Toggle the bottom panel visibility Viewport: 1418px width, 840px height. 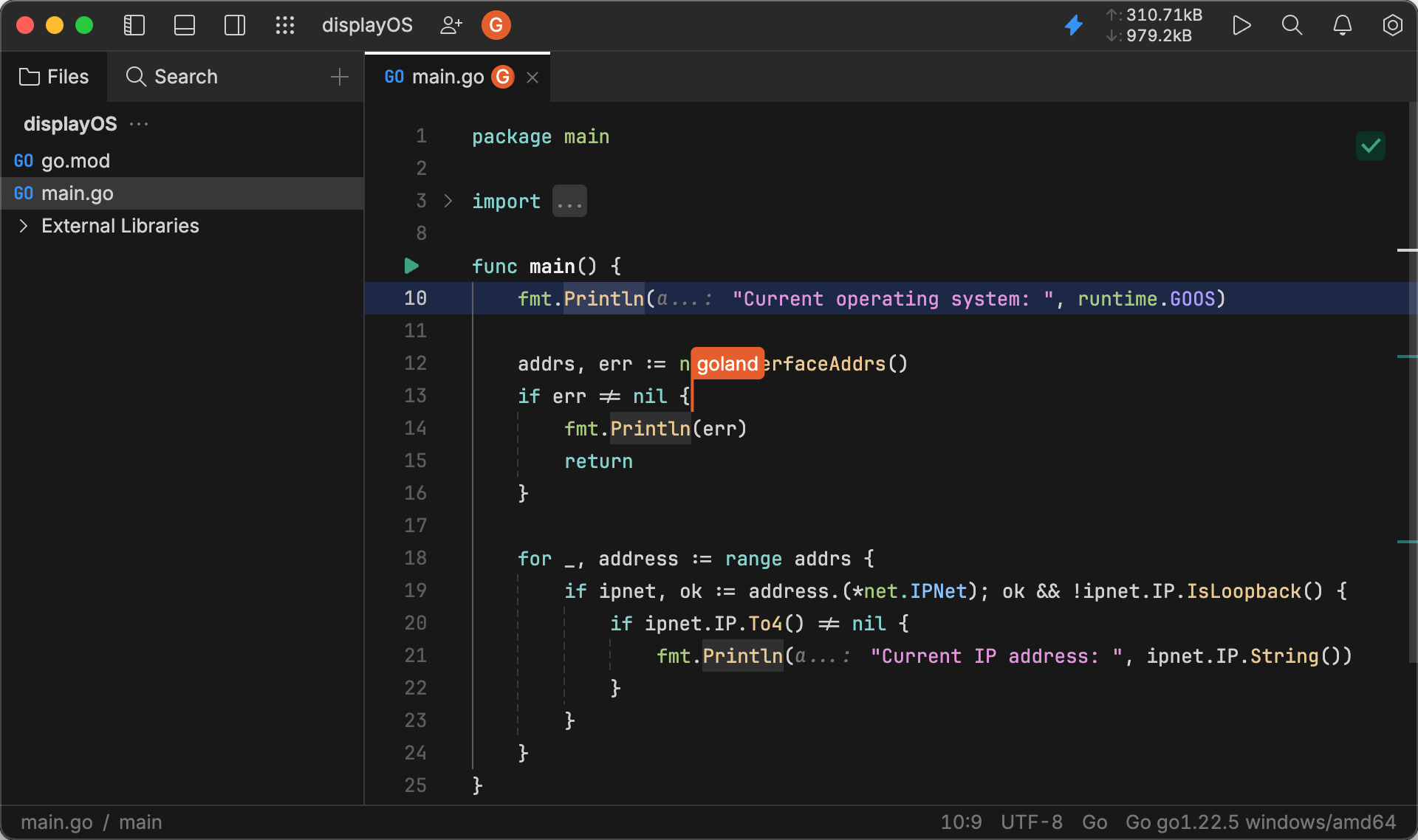185,25
